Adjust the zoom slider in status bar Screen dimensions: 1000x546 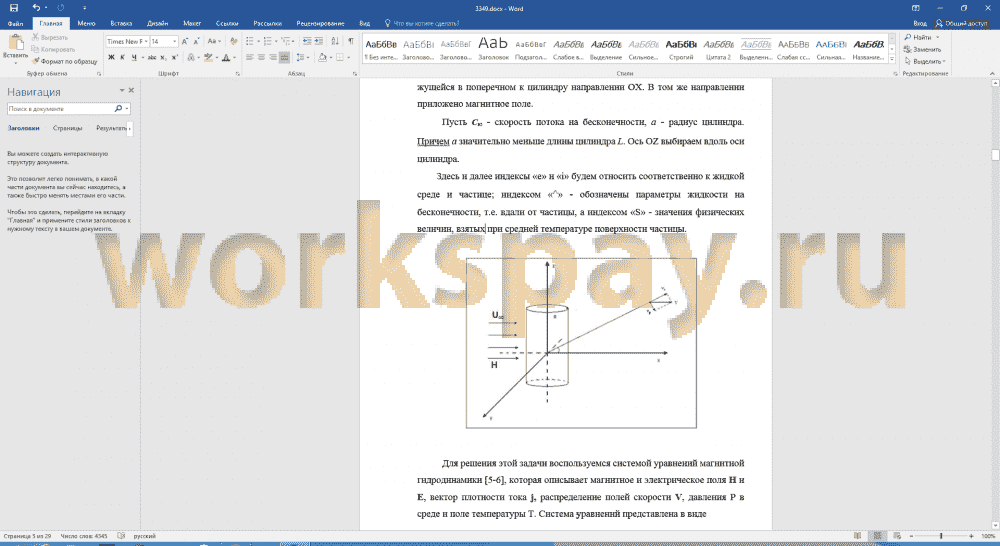941,536
